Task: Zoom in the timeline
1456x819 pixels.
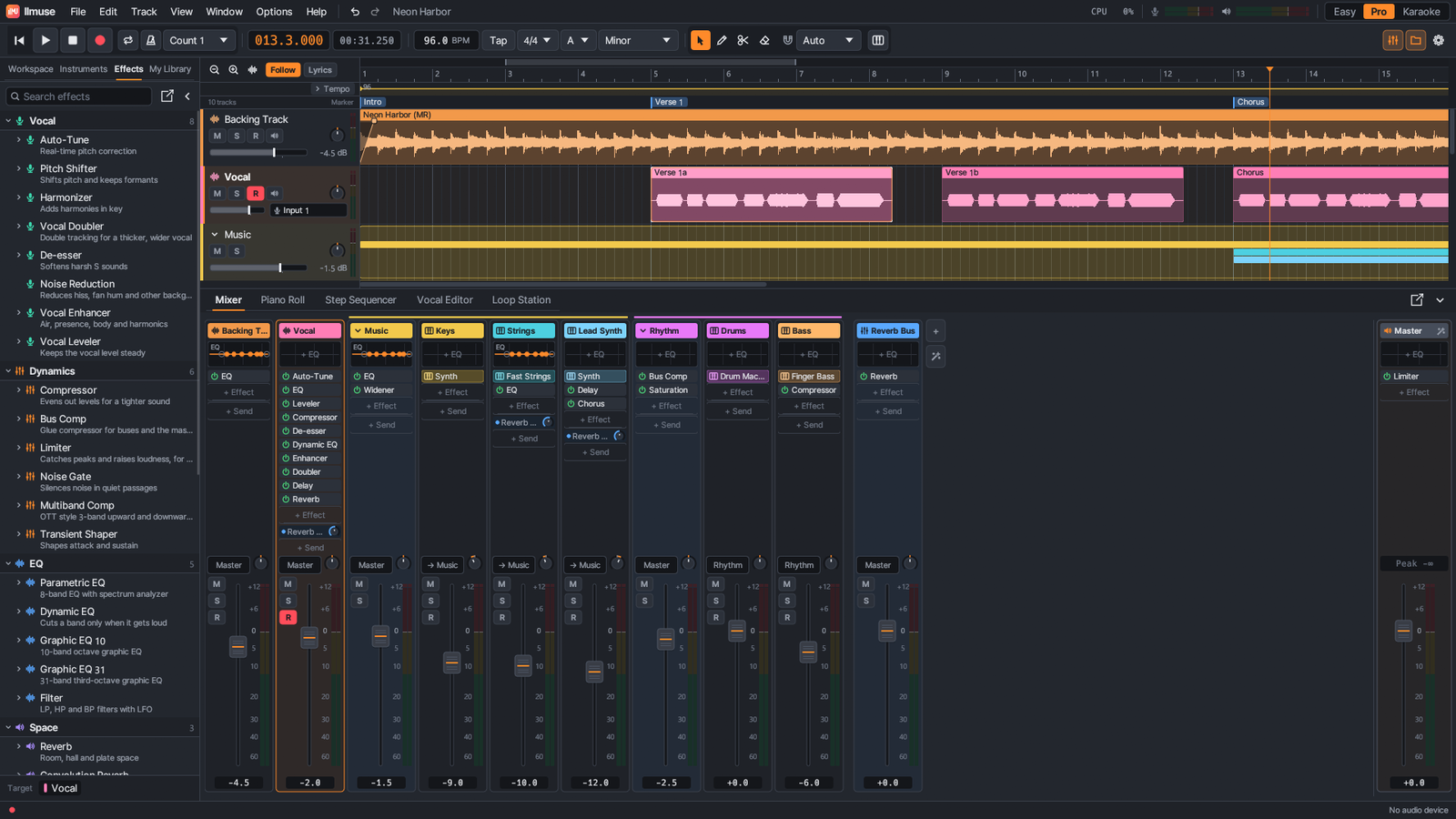Action: 234,70
